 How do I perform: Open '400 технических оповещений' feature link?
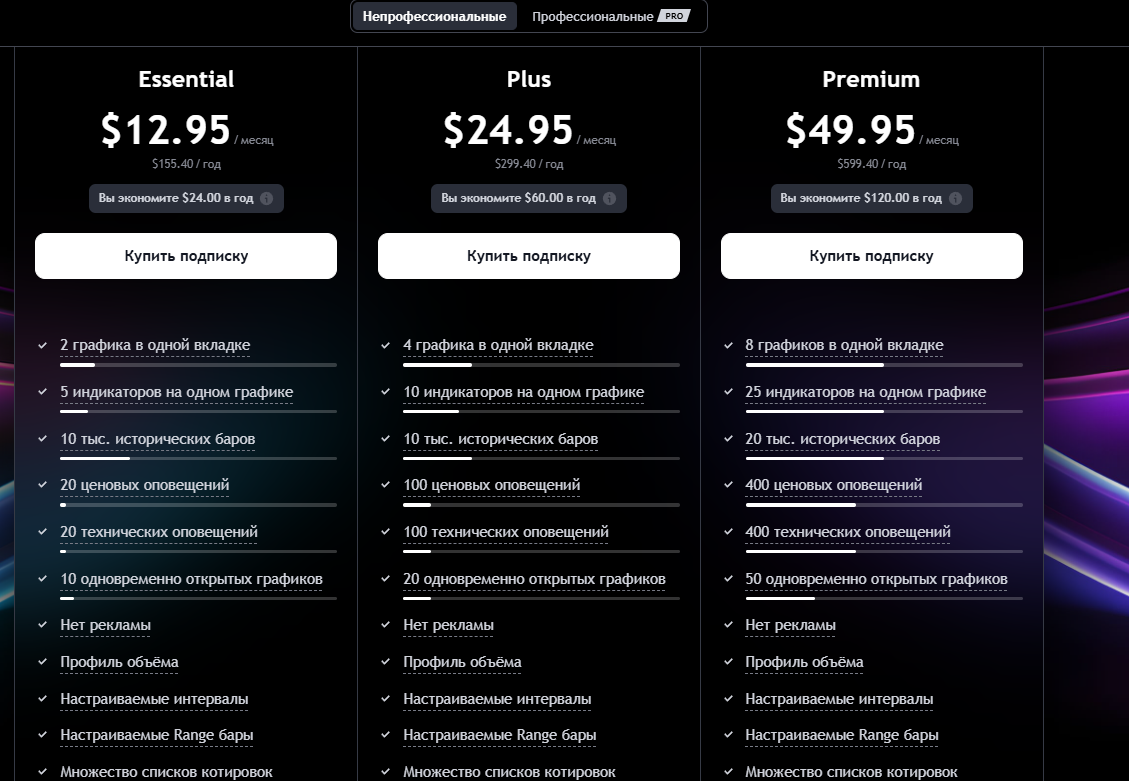848,532
